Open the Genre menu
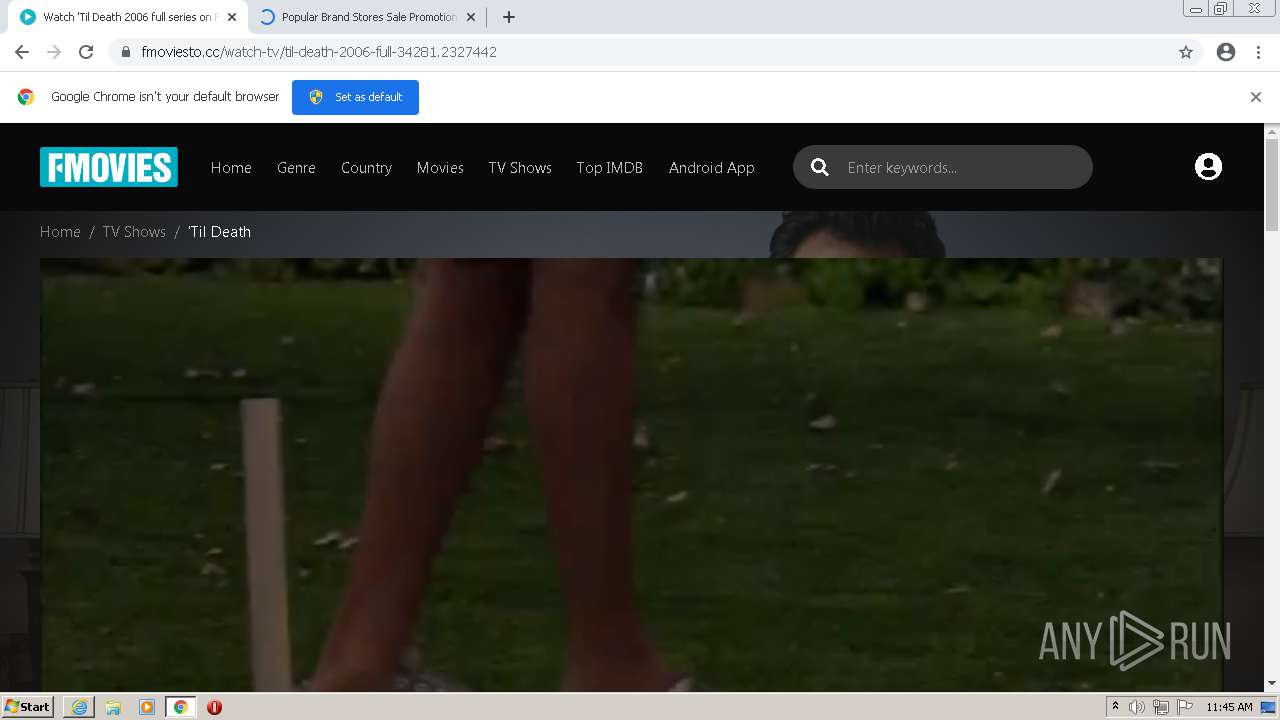Viewport: 1280px width, 720px height. pos(296,168)
